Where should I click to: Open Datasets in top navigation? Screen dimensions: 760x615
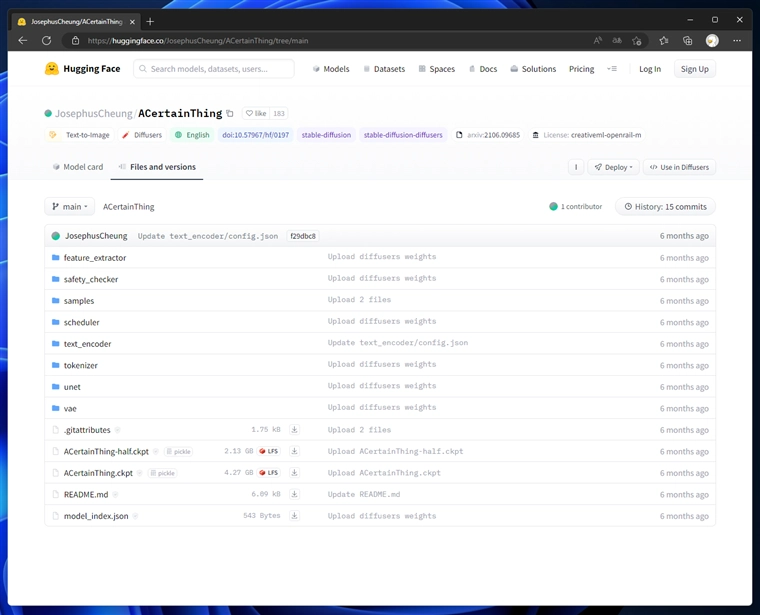pos(384,69)
